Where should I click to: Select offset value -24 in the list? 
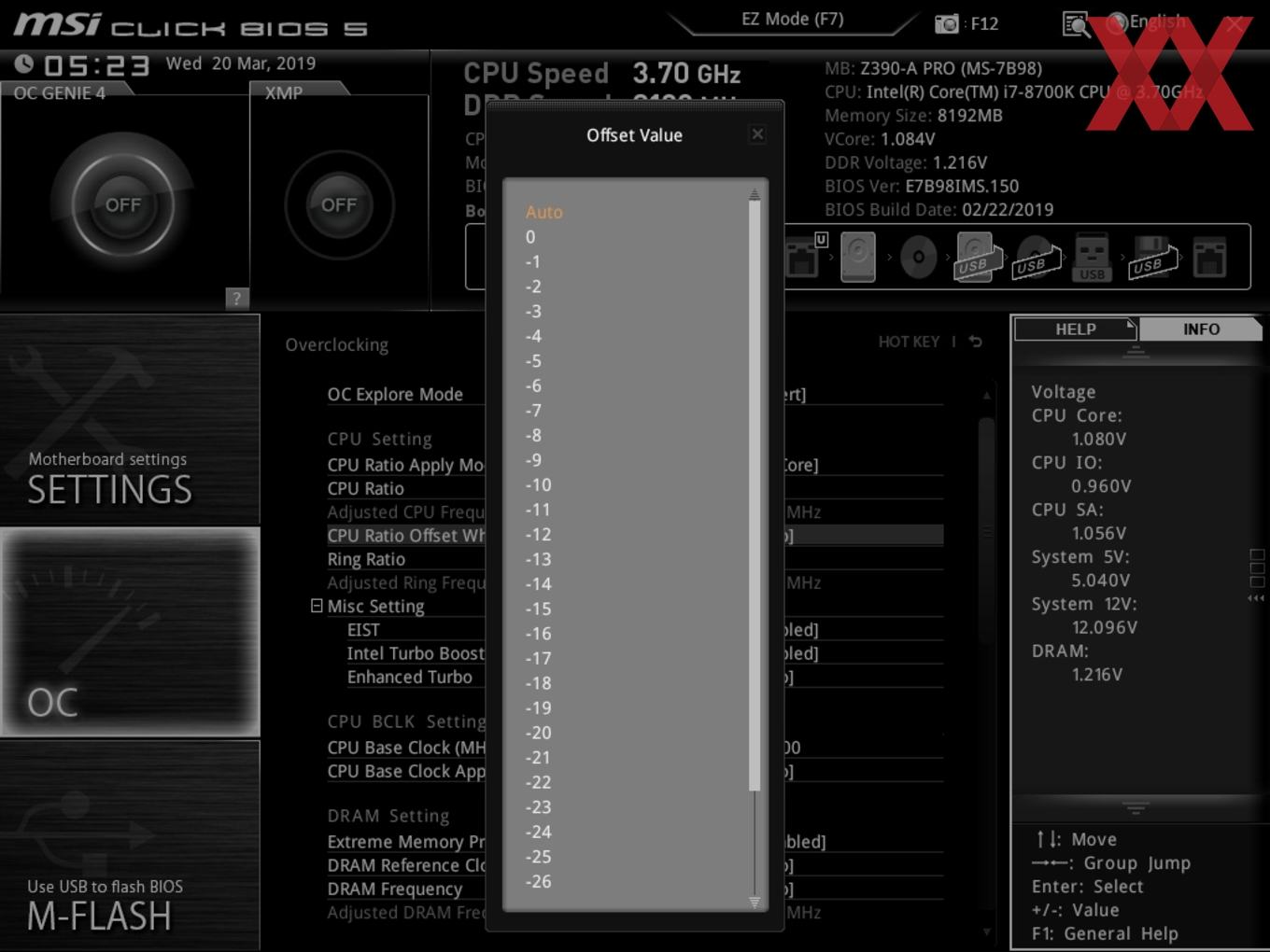(x=538, y=832)
